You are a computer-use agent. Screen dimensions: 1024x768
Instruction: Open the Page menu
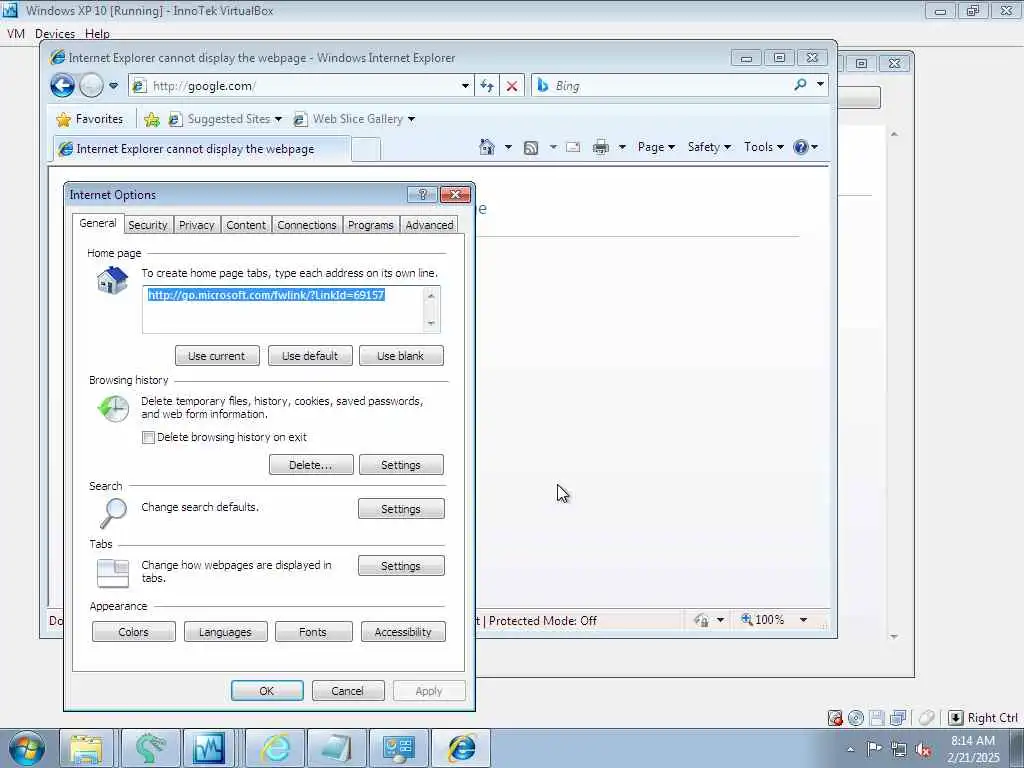click(x=656, y=147)
